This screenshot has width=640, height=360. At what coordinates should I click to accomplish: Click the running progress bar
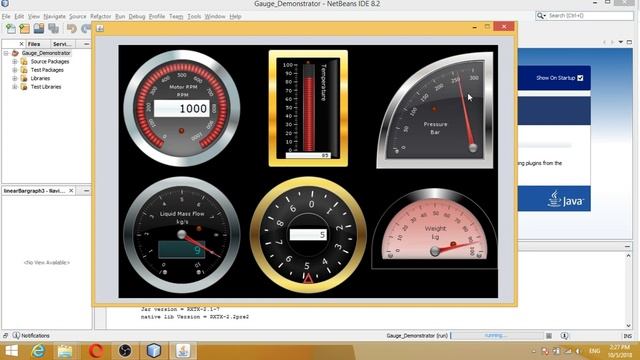click(x=496, y=336)
